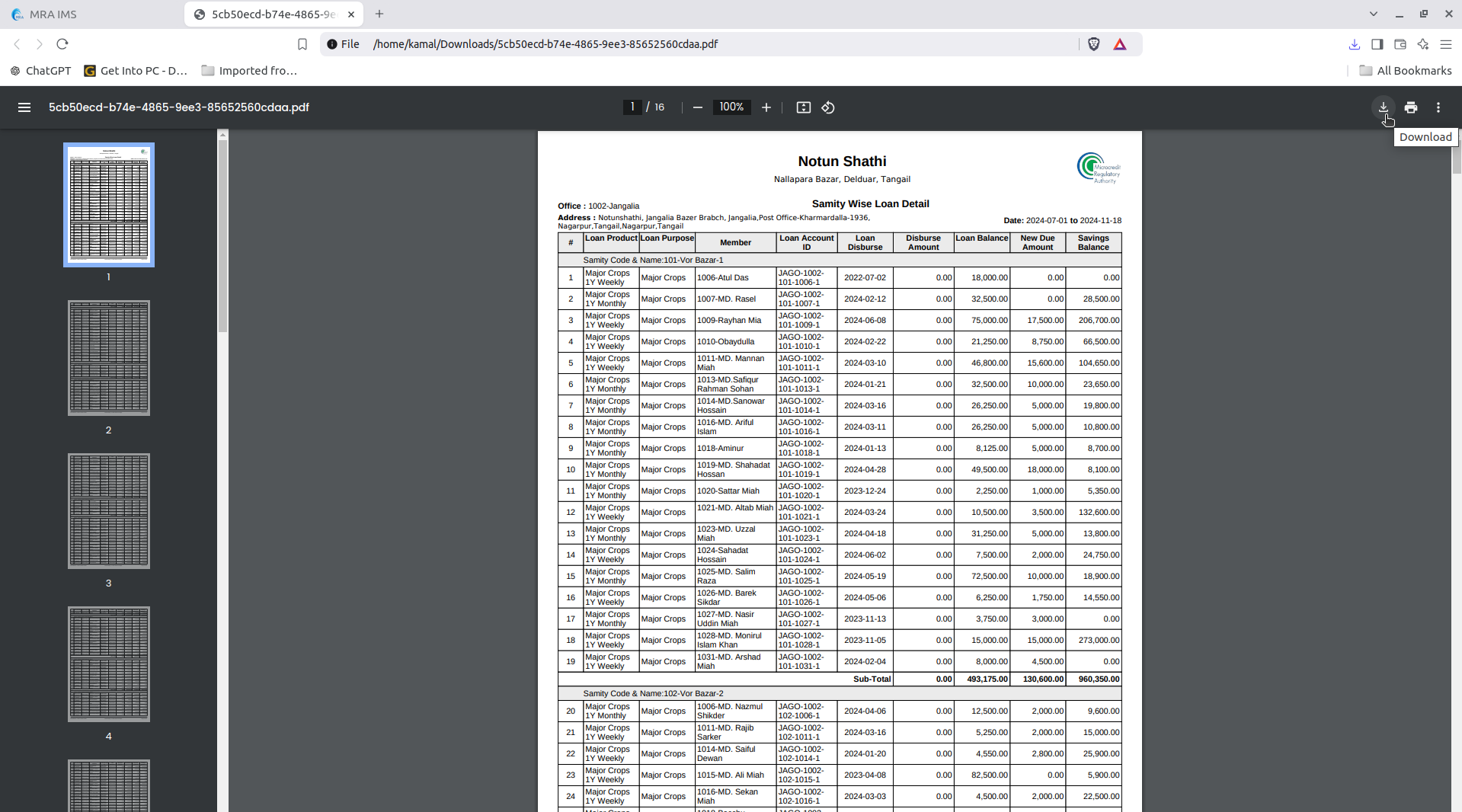Zoom out with the minus icon
Screen dimensions: 1462x812
(697, 107)
